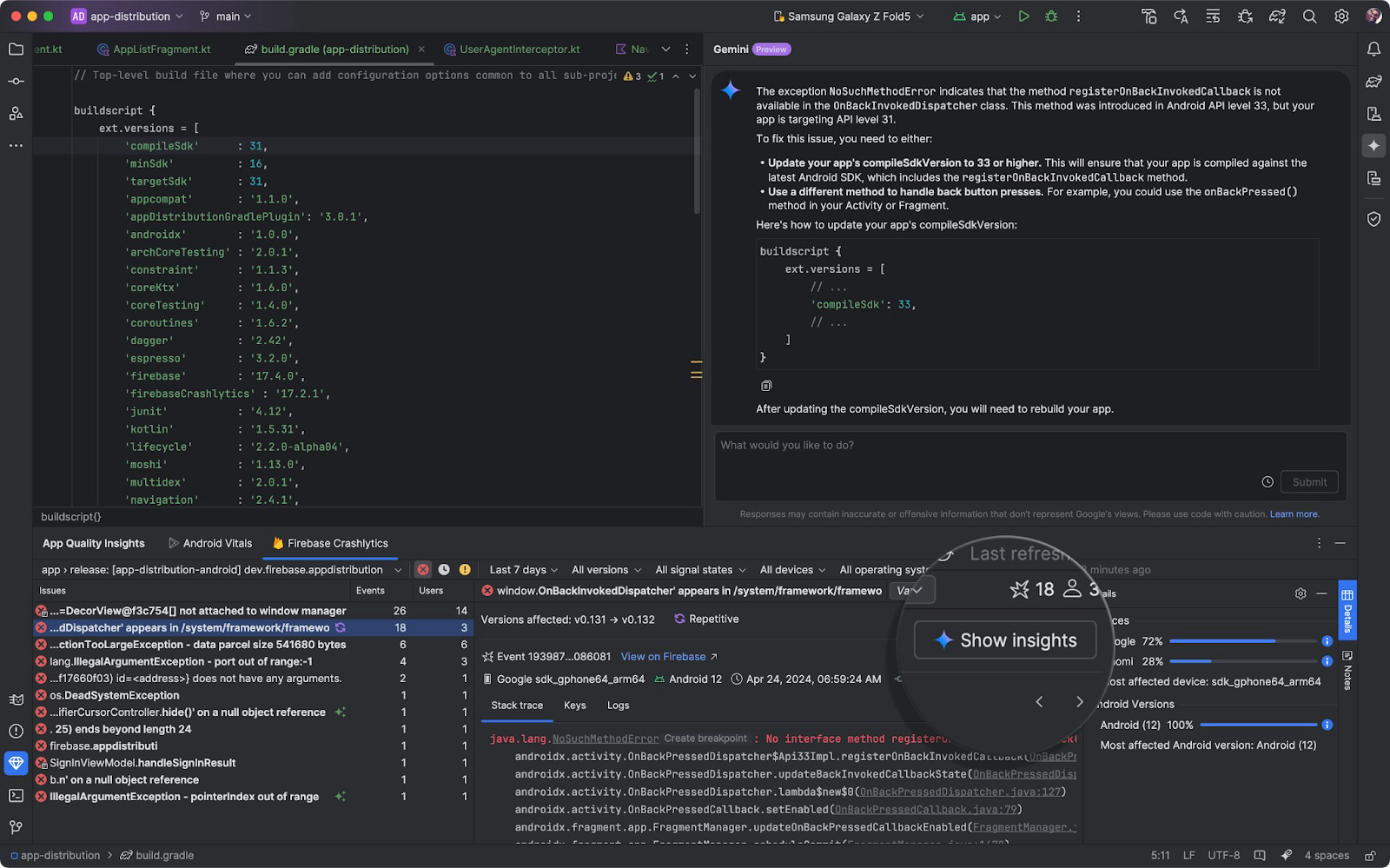Switch to the Android Vitals tab

coord(210,543)
